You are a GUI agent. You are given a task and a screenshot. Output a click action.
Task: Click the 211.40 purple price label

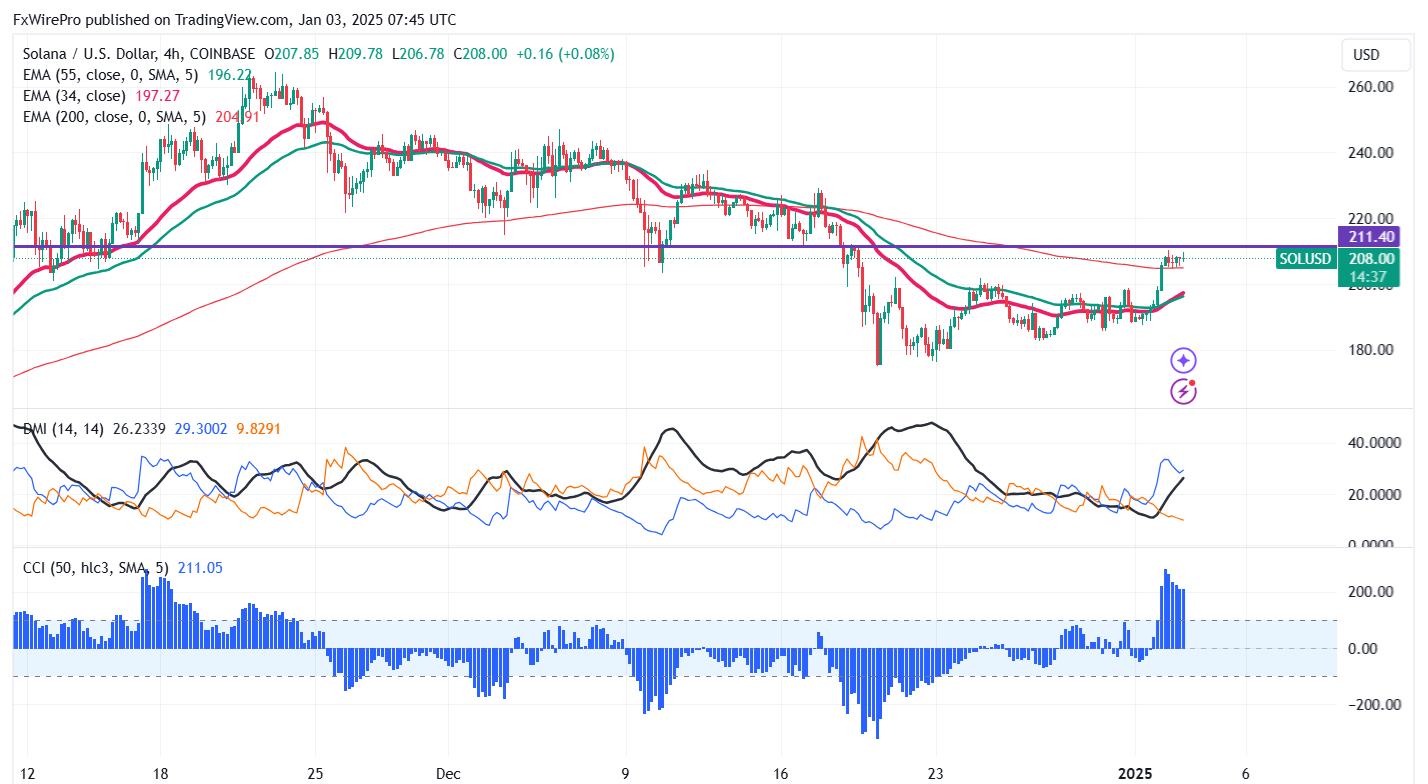tap(1368, 237)
